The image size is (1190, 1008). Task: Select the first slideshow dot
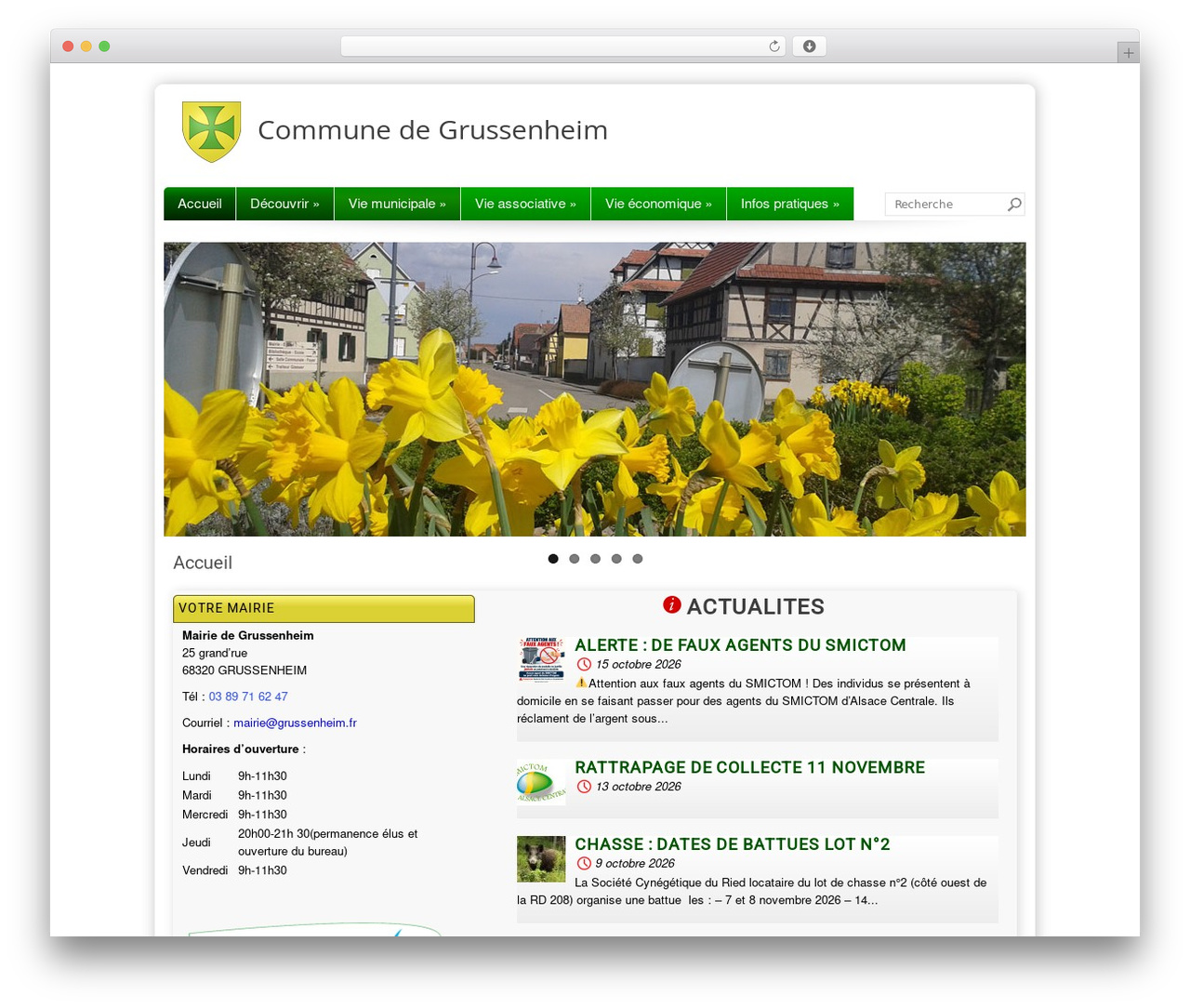(x=553, y=559)
